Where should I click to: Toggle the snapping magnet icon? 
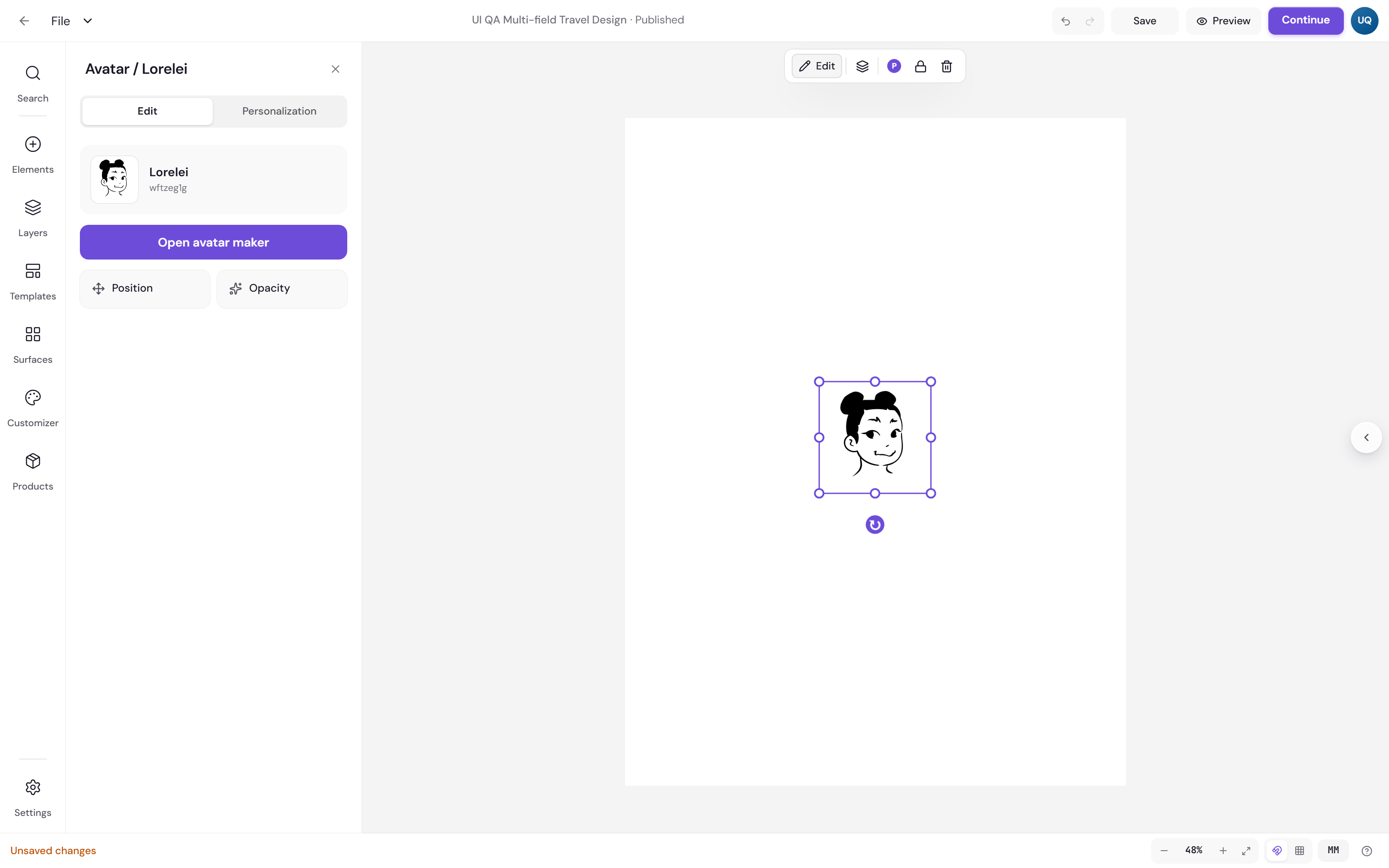click(1277, 850)
